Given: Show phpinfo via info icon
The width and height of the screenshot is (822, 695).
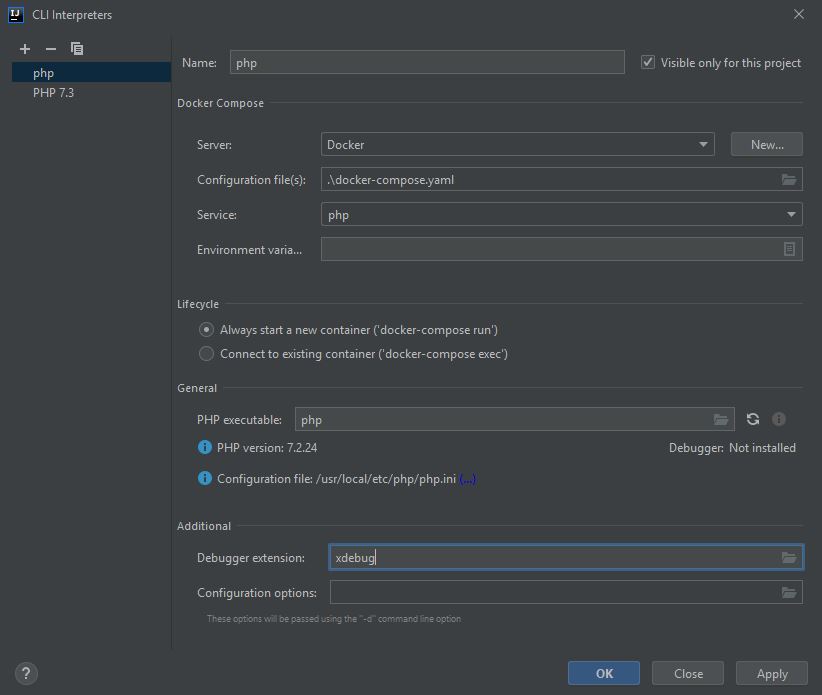Looking at the screenshot, I should click(779, 419).
